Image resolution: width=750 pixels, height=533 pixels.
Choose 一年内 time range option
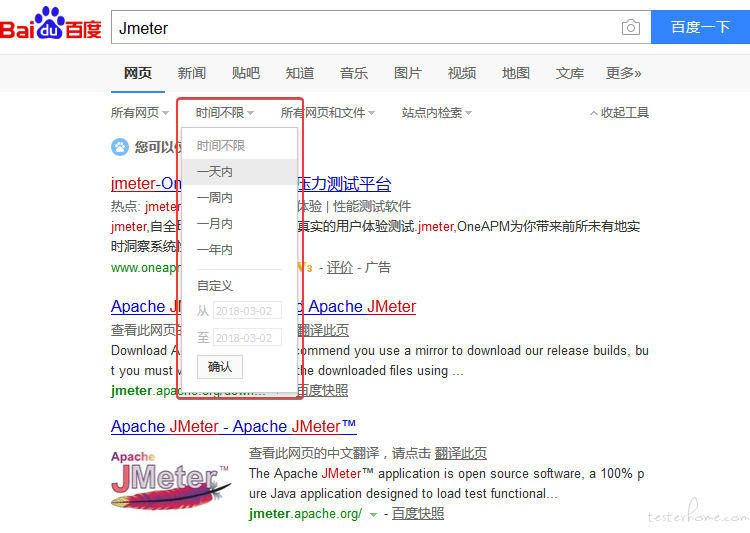coord(240,249)
